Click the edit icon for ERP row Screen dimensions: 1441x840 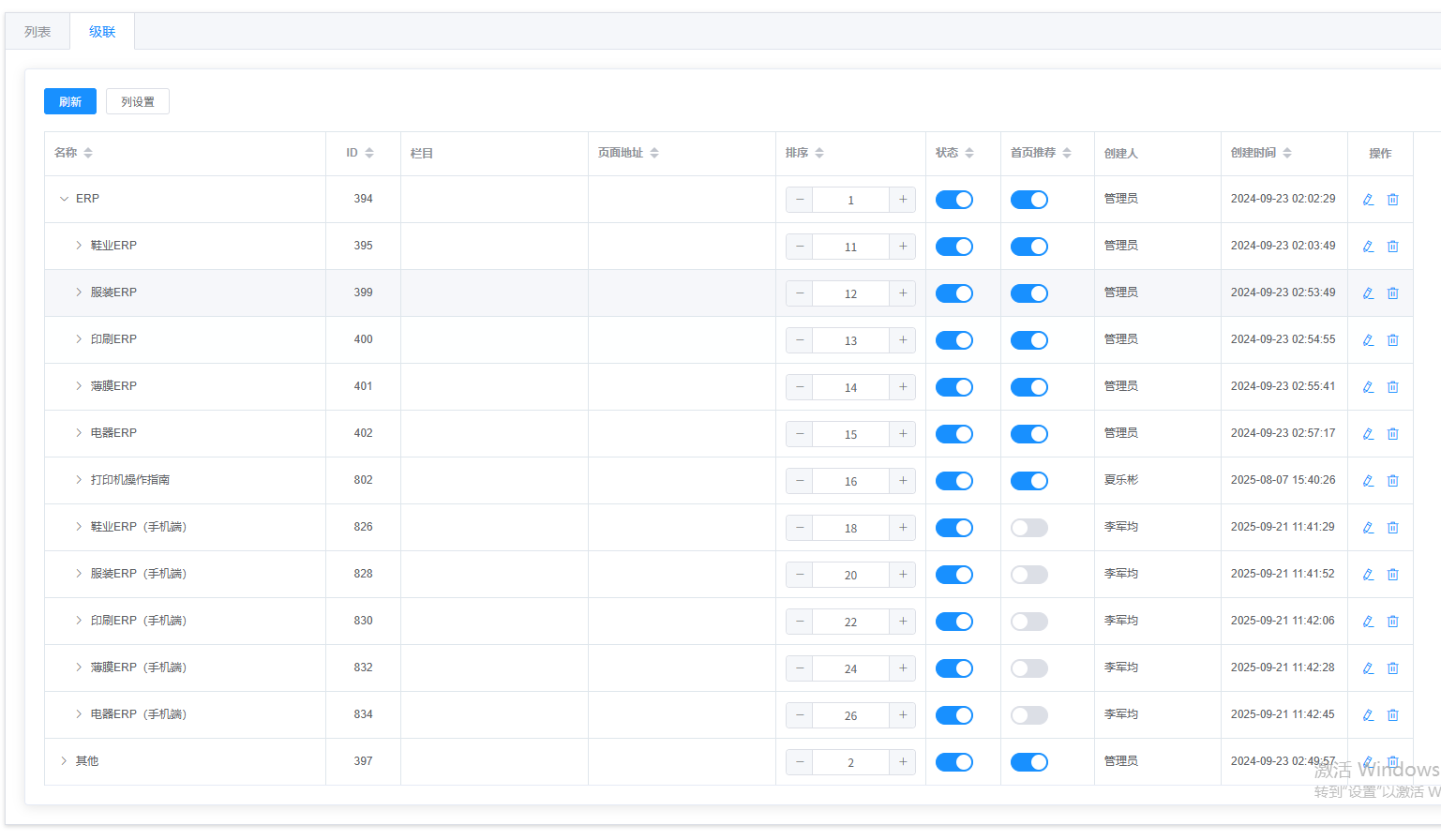tap(1368, 200)
